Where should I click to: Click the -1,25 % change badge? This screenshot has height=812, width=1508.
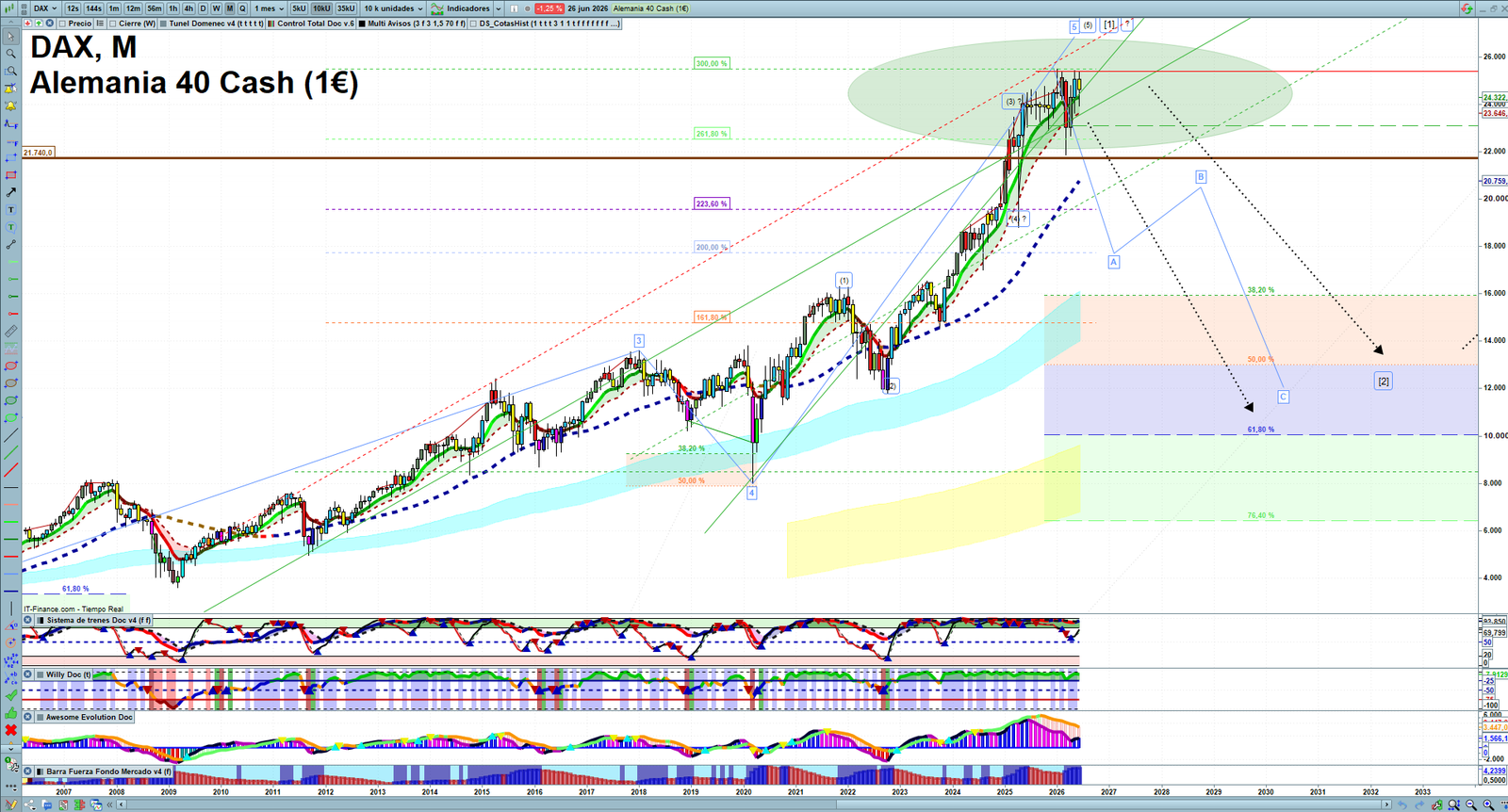549,8
